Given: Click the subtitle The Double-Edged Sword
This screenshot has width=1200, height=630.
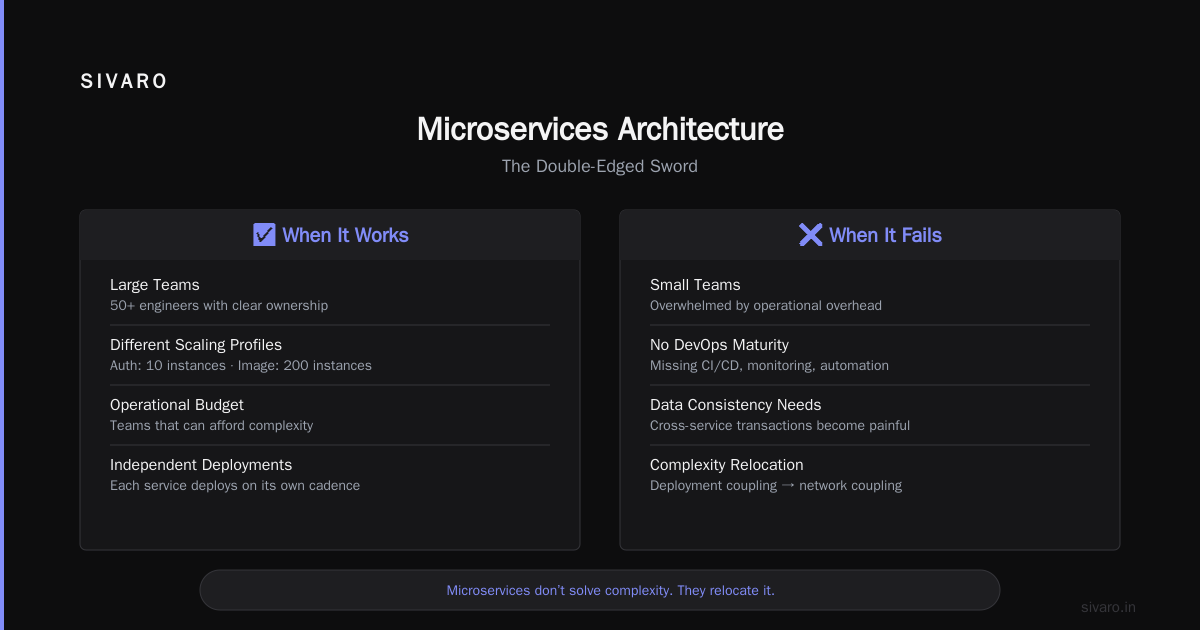Looking at the screenshot, I should click(x=600, y=166).
